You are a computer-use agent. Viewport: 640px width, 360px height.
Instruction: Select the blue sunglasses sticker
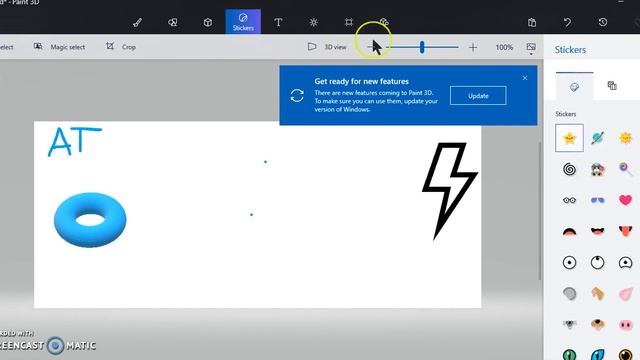coord(598,200)
